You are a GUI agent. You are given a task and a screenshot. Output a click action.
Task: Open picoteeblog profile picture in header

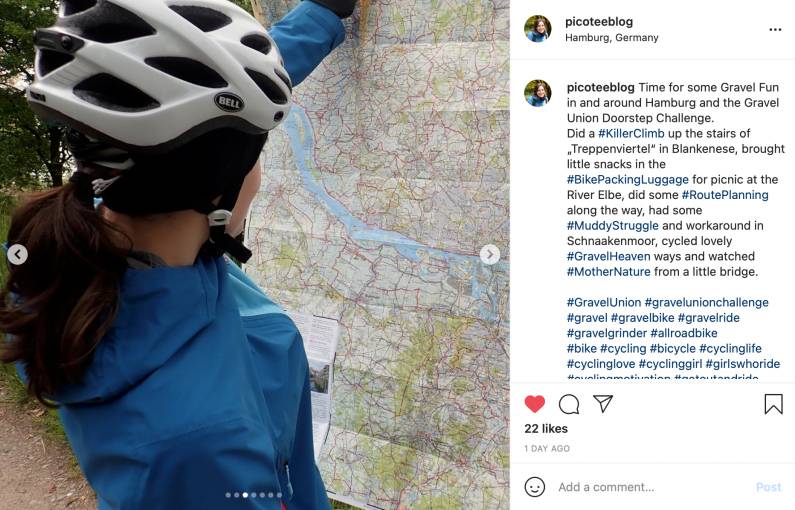point(537,28)
